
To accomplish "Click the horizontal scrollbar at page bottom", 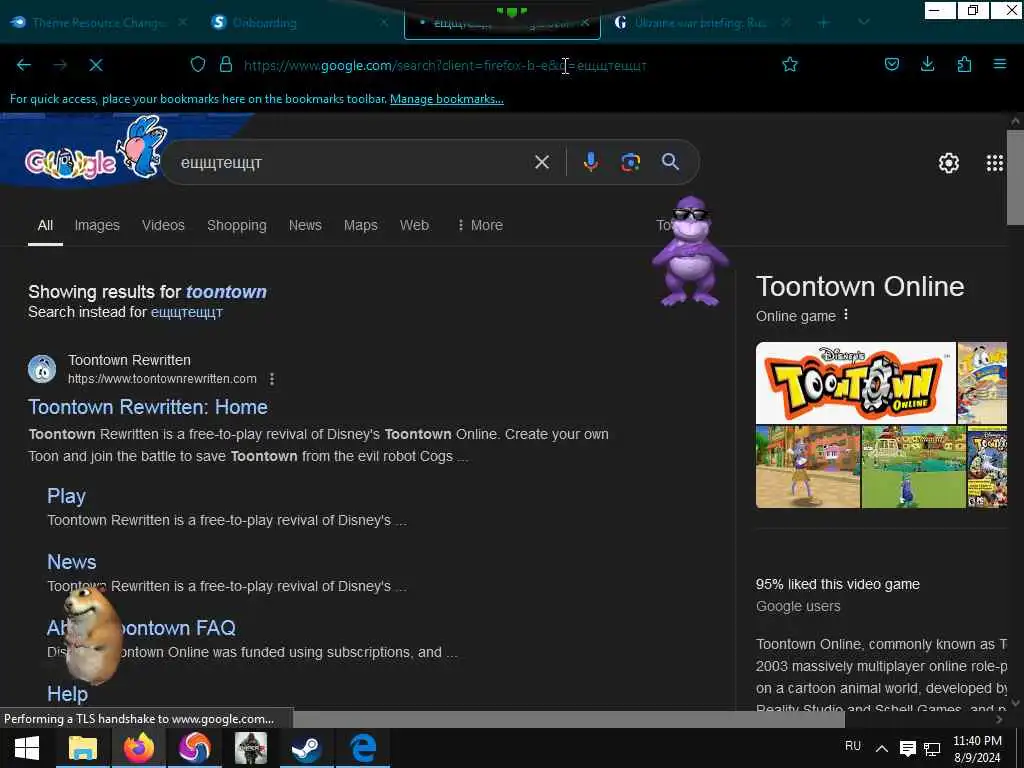I will tap(568, 719).
